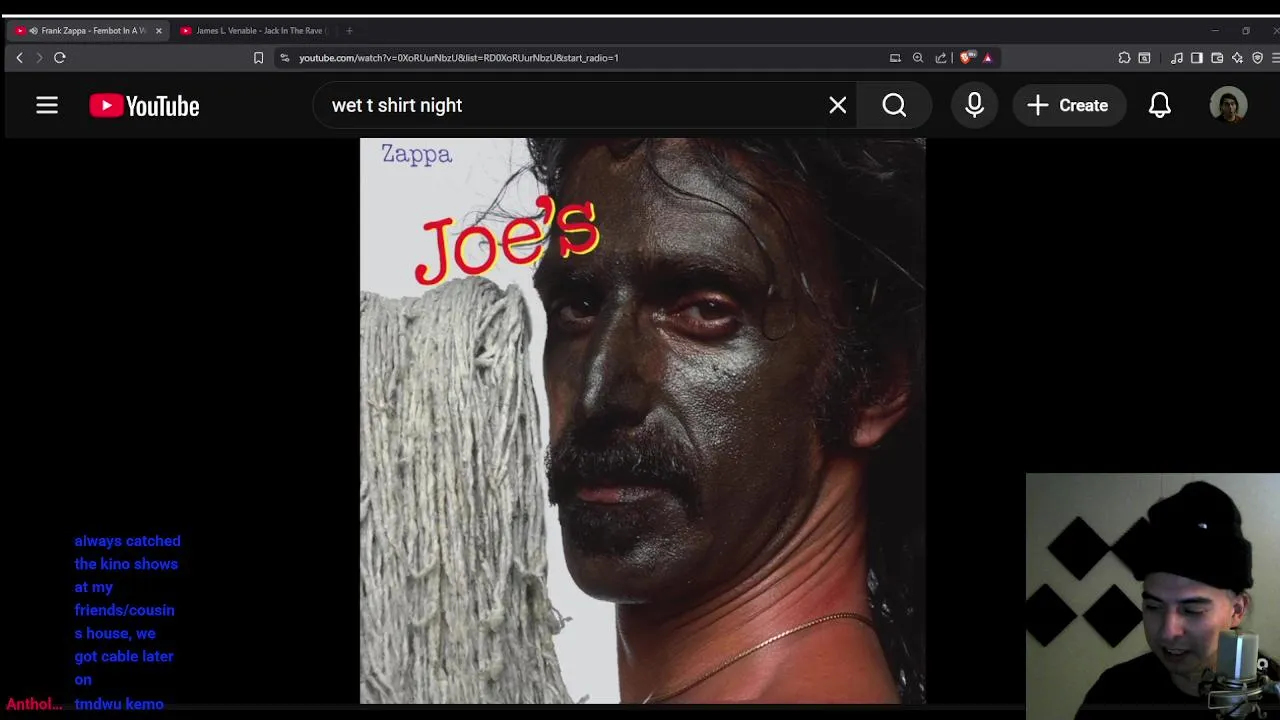Open a new browser tab
1280x720 pixels.
click(349, 31)
